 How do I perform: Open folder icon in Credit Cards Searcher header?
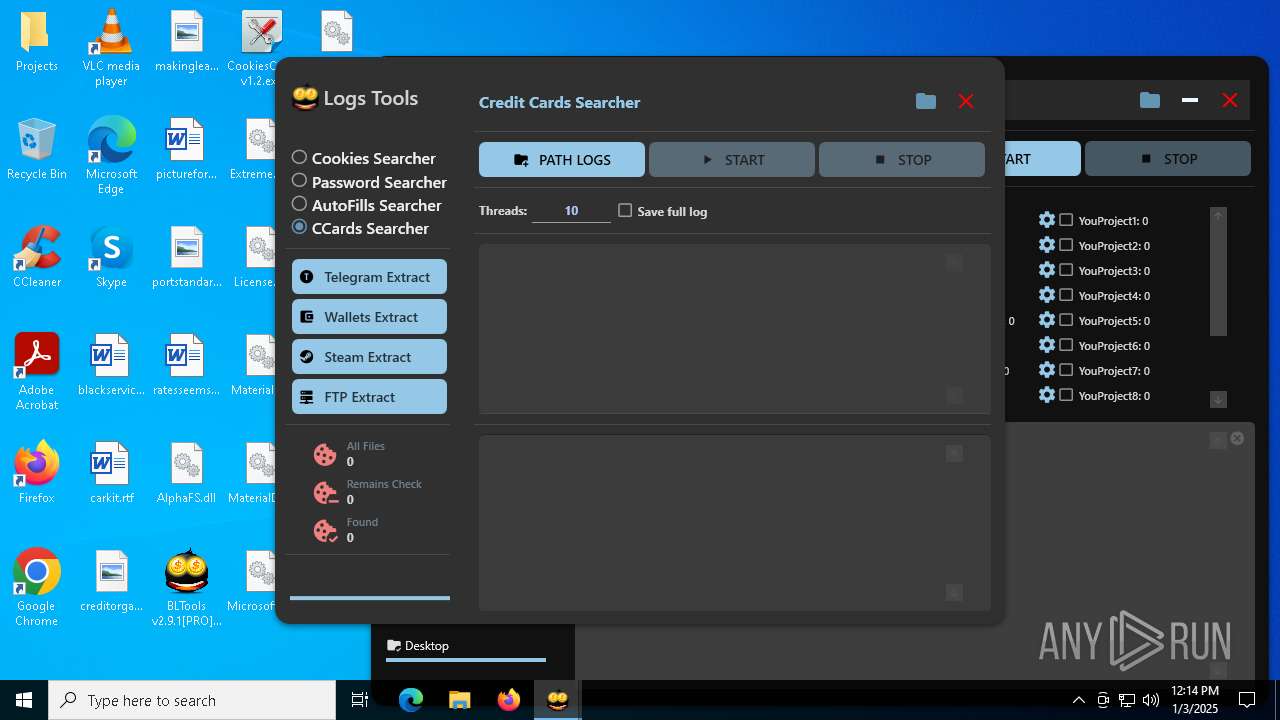[x=926, y=101]
